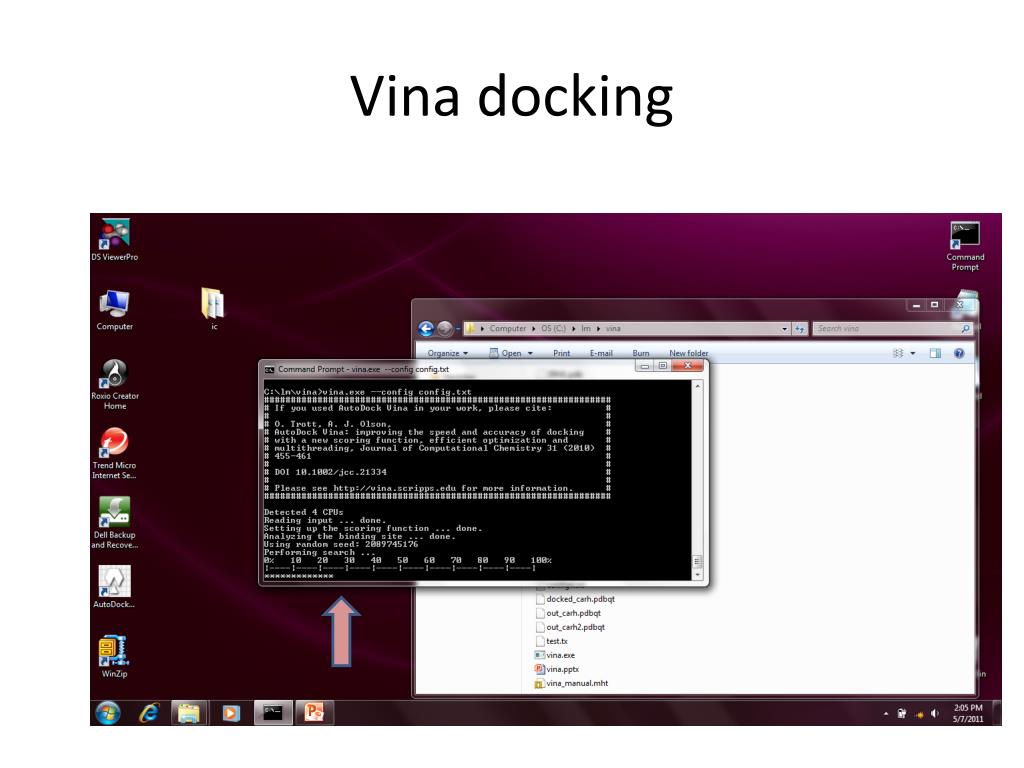
Task: Select the 'ic' folder on the desktop
Action: [x=214, y=309]
